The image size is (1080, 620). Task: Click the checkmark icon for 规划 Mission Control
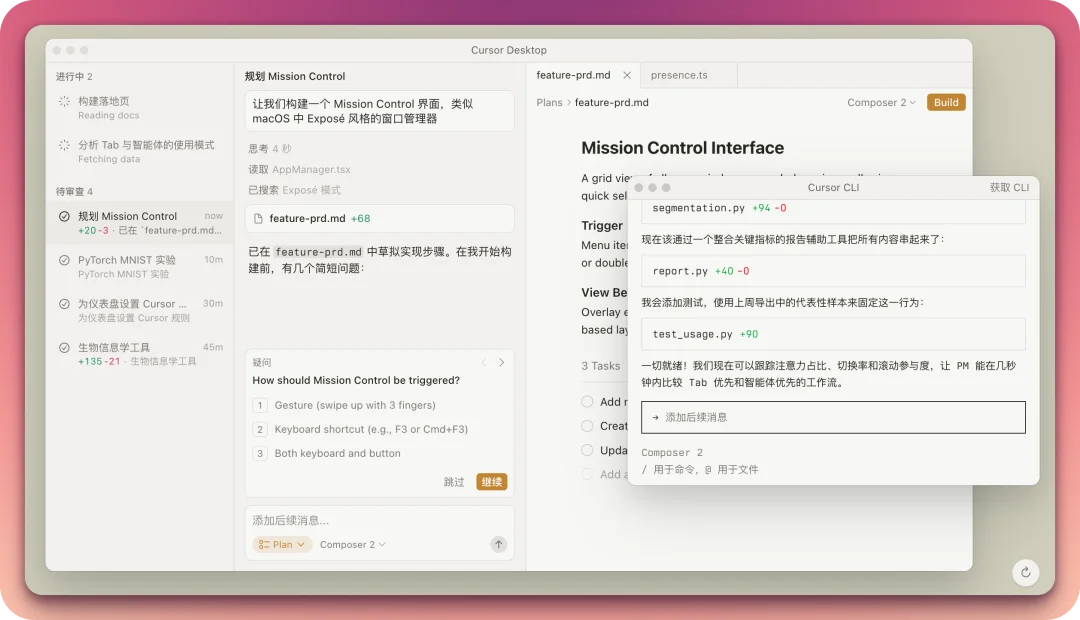coord(64,216)
